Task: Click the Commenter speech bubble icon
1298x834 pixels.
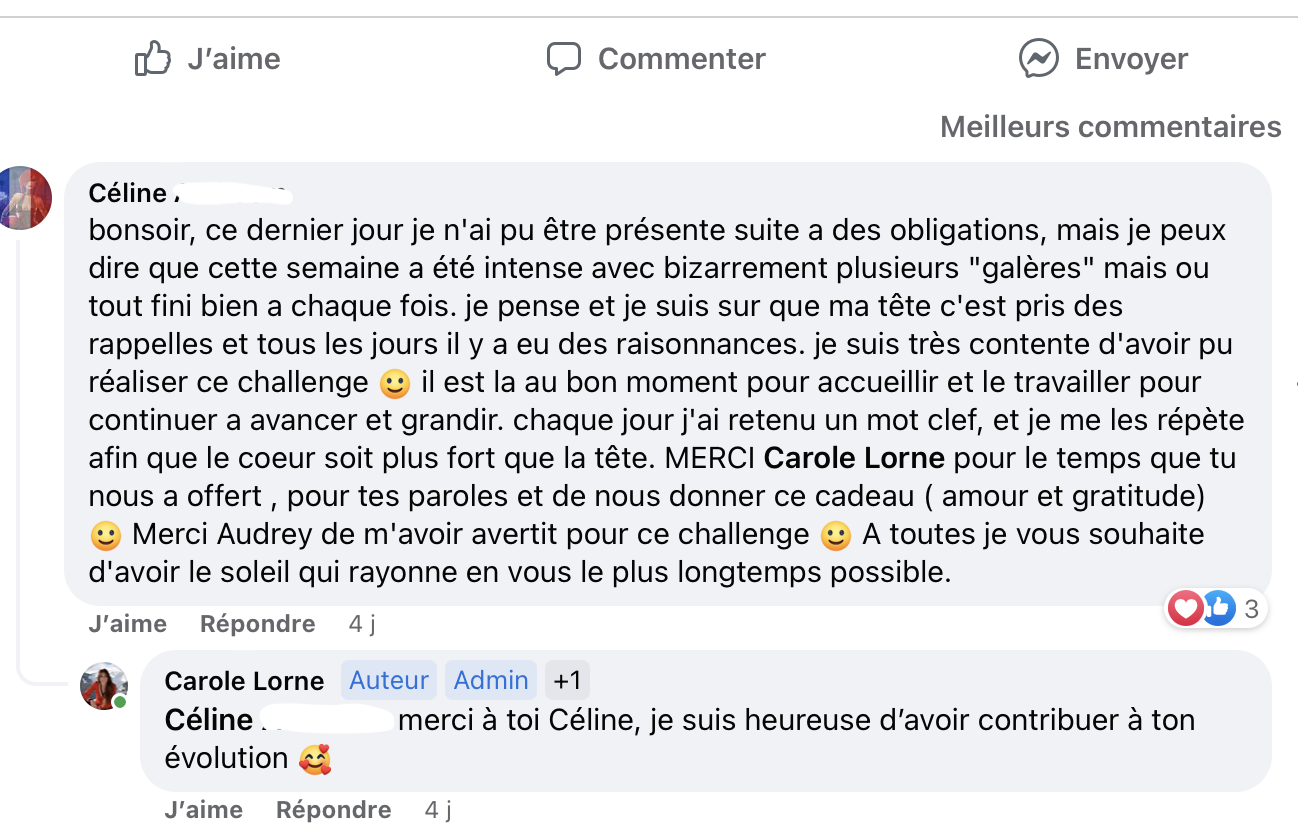Action: click(x=564, y=59)
